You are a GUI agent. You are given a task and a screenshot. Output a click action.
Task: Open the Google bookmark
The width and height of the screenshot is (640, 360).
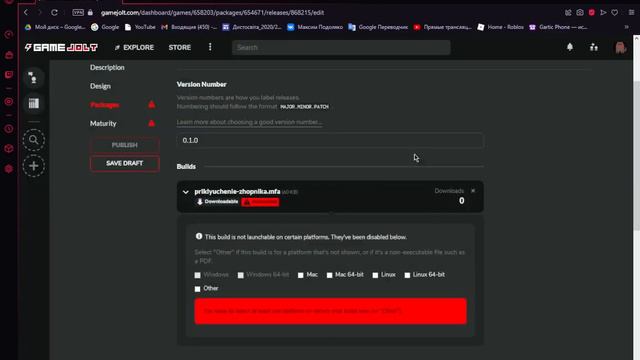click(105, 27)
